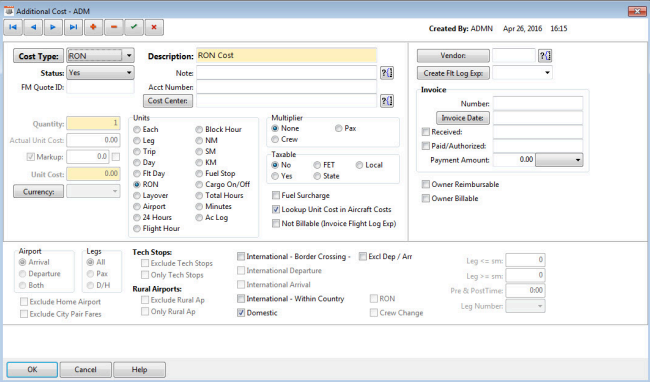Click the Additional Cost window title icon
The height and width of the screenshot is (382, 650).
point(9,10)
